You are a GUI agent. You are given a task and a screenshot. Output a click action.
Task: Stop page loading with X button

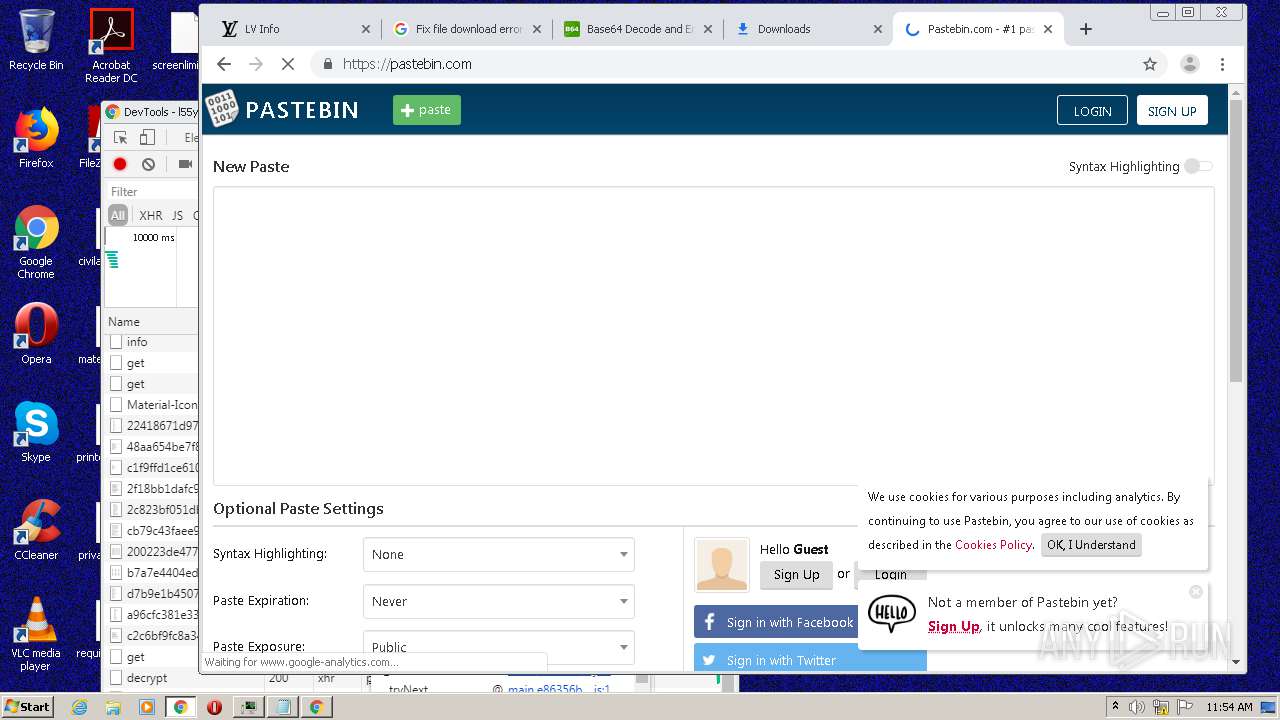click(x=287, y=64)
